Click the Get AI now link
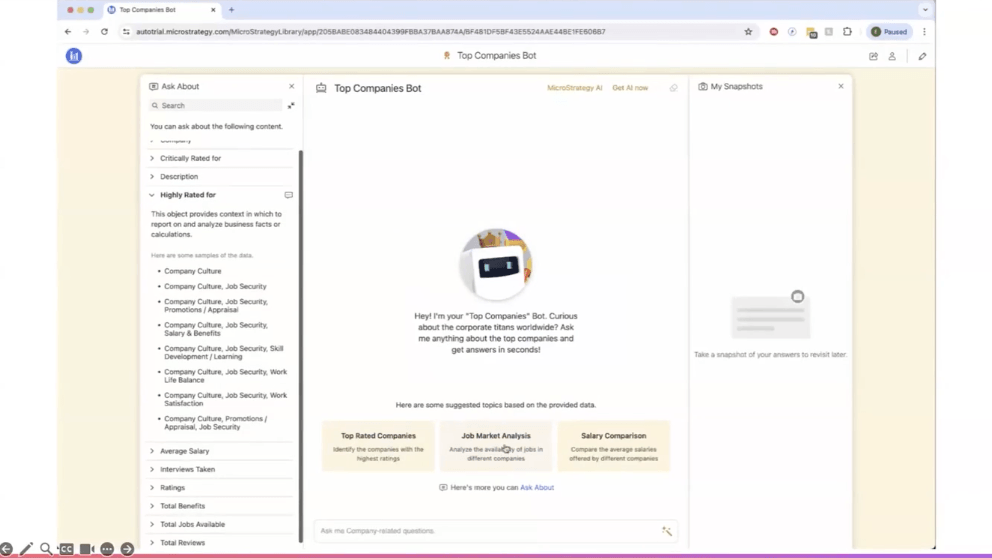Screen dimensions: 992x558 pyautogui.click(x=630, y=88)
